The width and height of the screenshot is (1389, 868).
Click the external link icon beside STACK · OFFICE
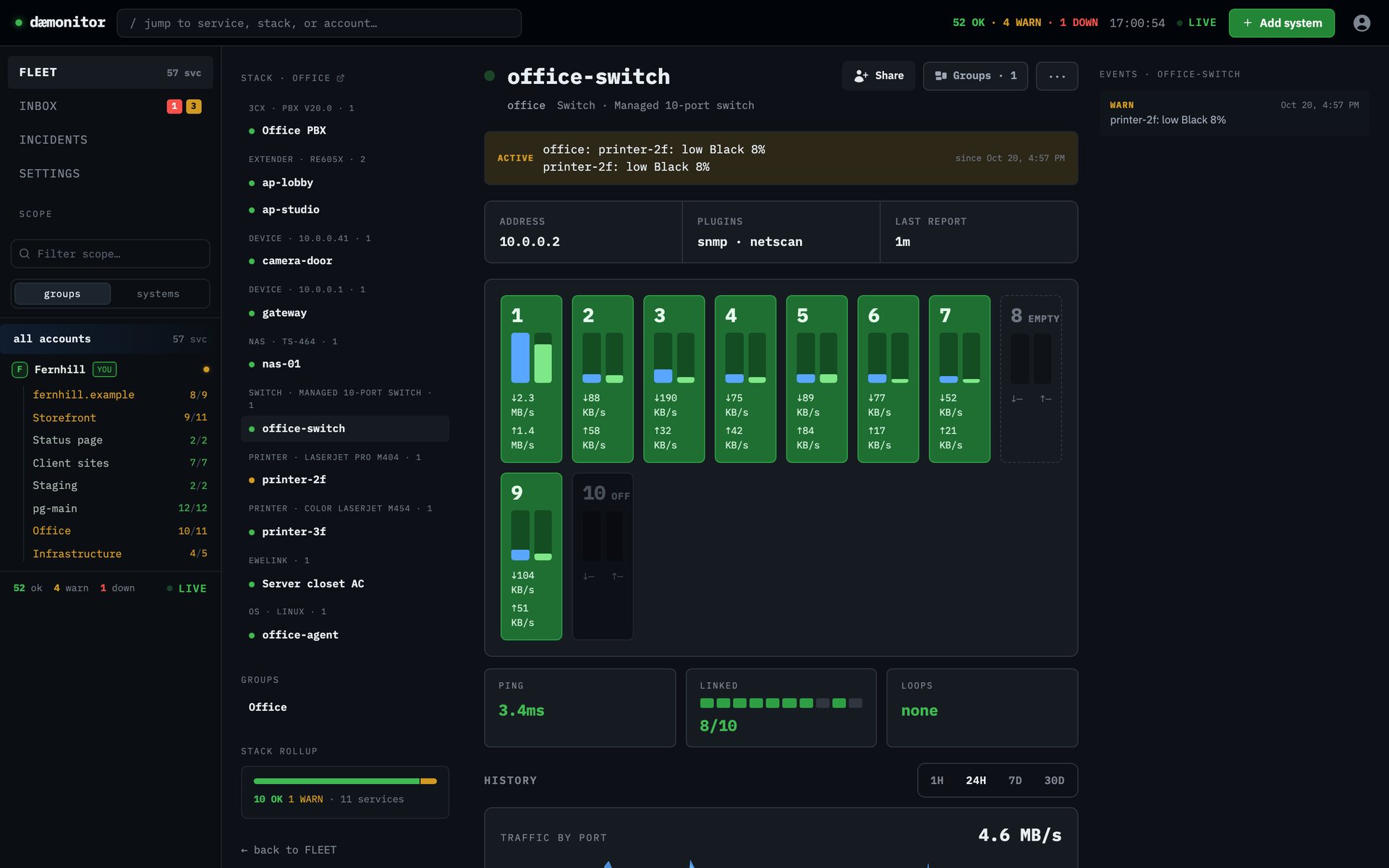pos(341,78)
